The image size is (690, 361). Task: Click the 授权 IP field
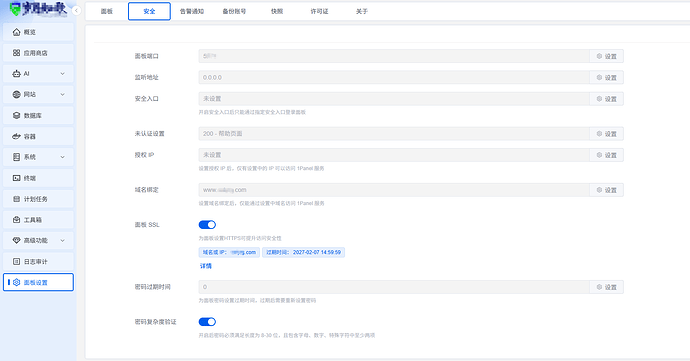(394, 155)
